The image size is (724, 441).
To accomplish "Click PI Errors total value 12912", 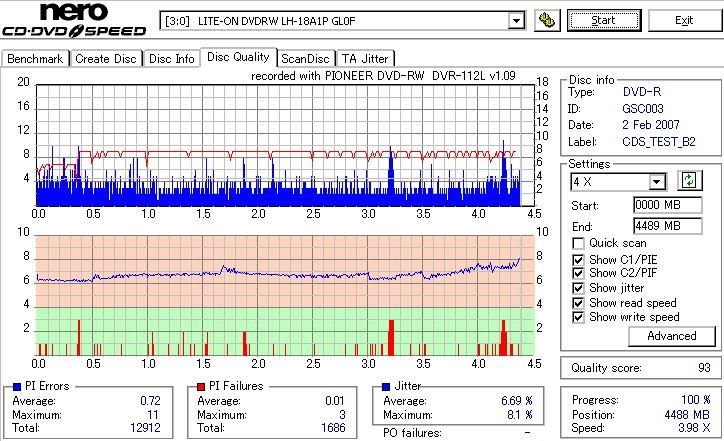I will 145,428.
